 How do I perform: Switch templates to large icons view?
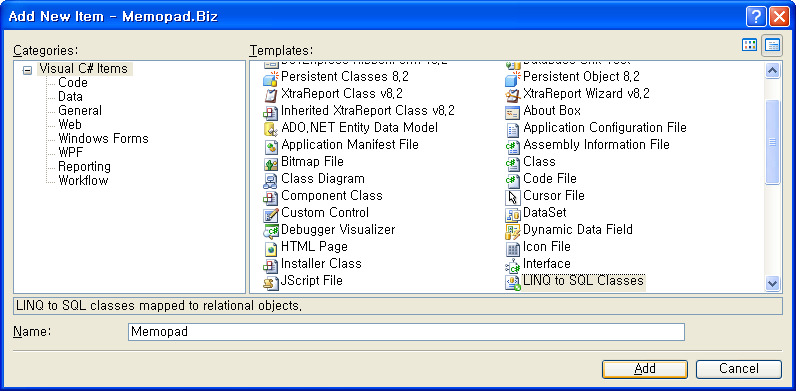749,45
